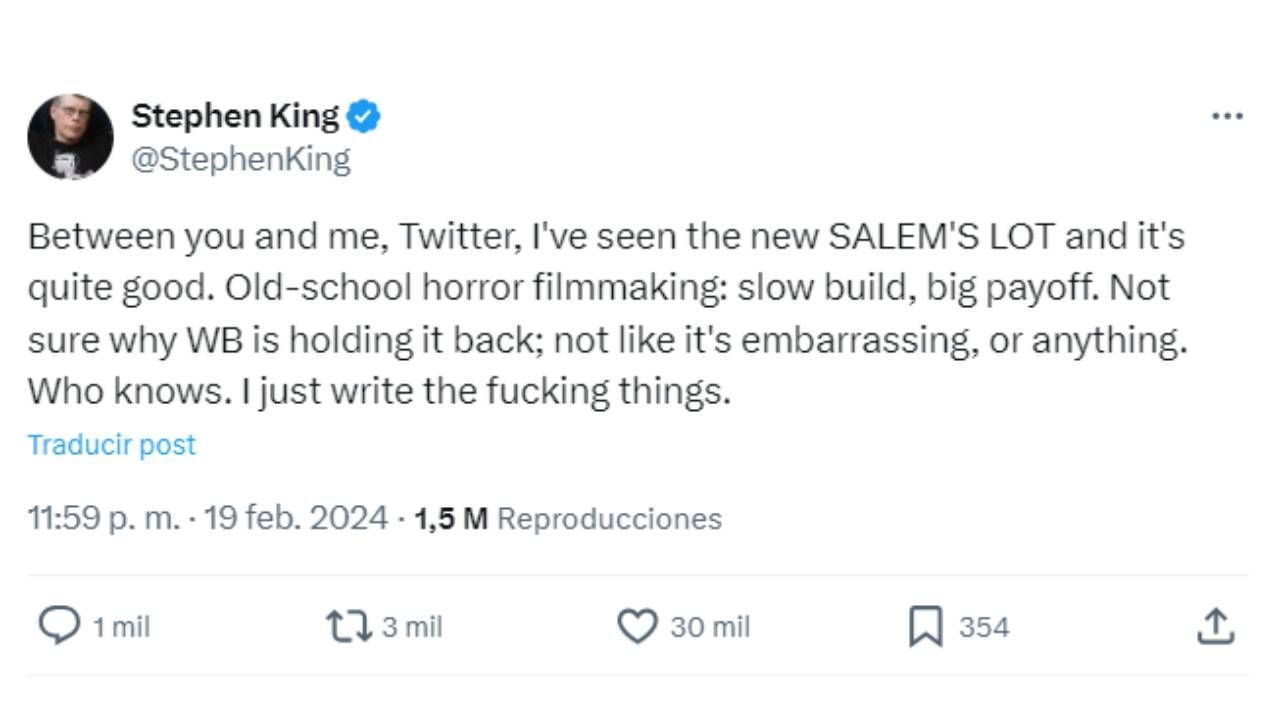Click the 354 bookmarks count

pos(984,627)
